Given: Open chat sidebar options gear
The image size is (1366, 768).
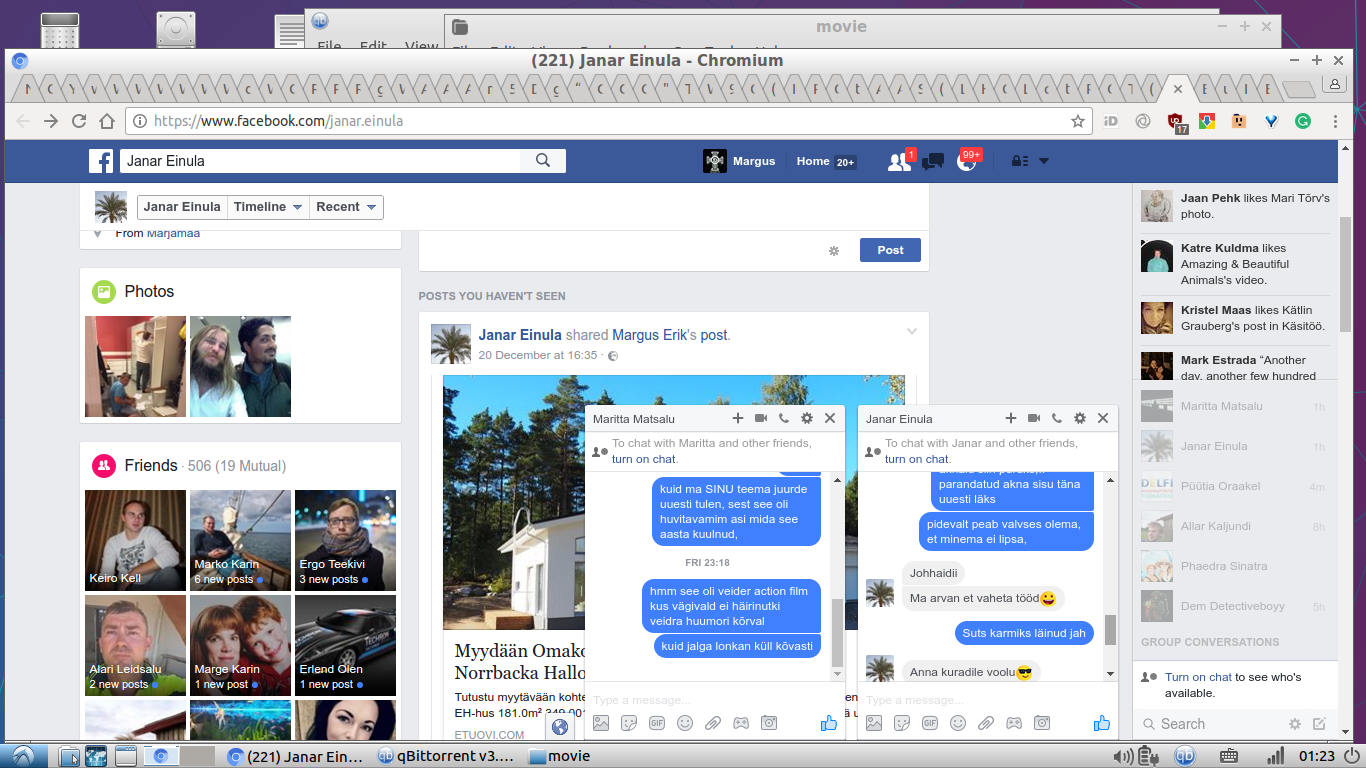Looking at the screenshot, I should point(1295,724).
